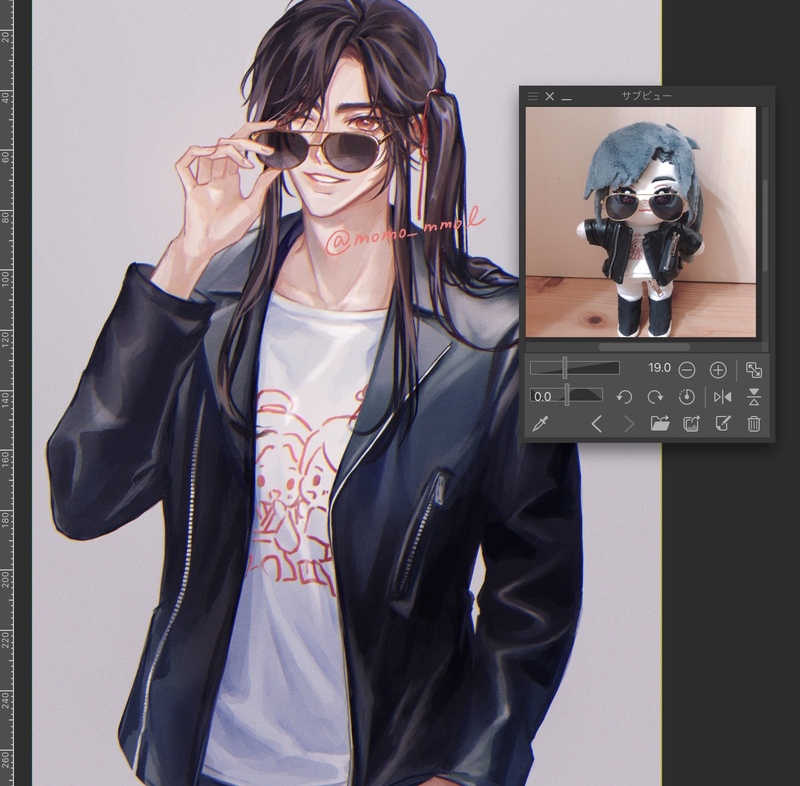Click the 19.0 zoom value
Image resolution: width=800 pixels, height=786 pixels.
coord(659,368)
